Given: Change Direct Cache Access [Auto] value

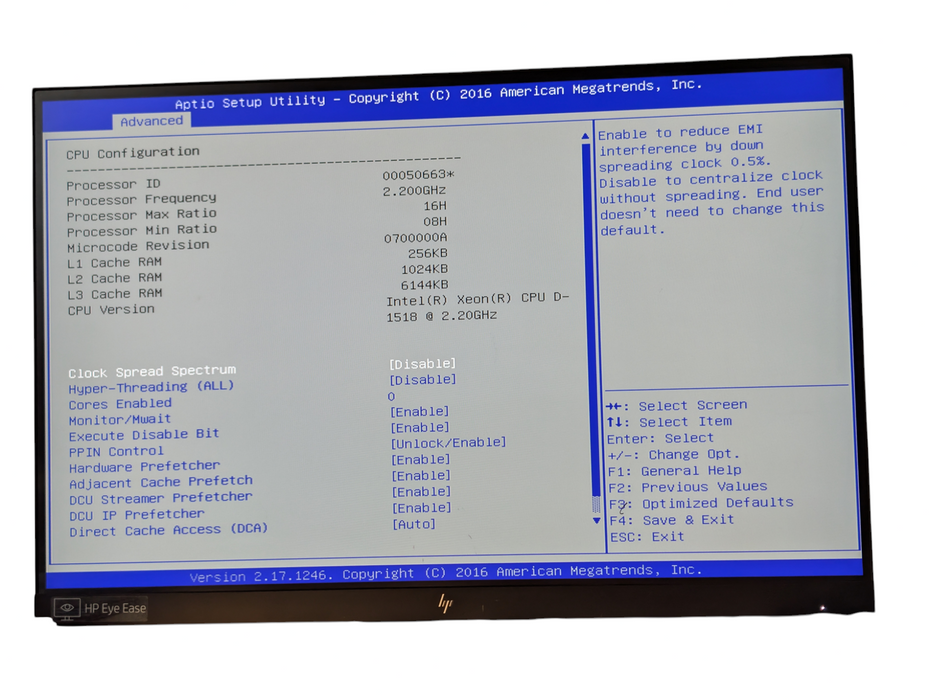Looking at the screenshot, I should (x=414, y=524).
